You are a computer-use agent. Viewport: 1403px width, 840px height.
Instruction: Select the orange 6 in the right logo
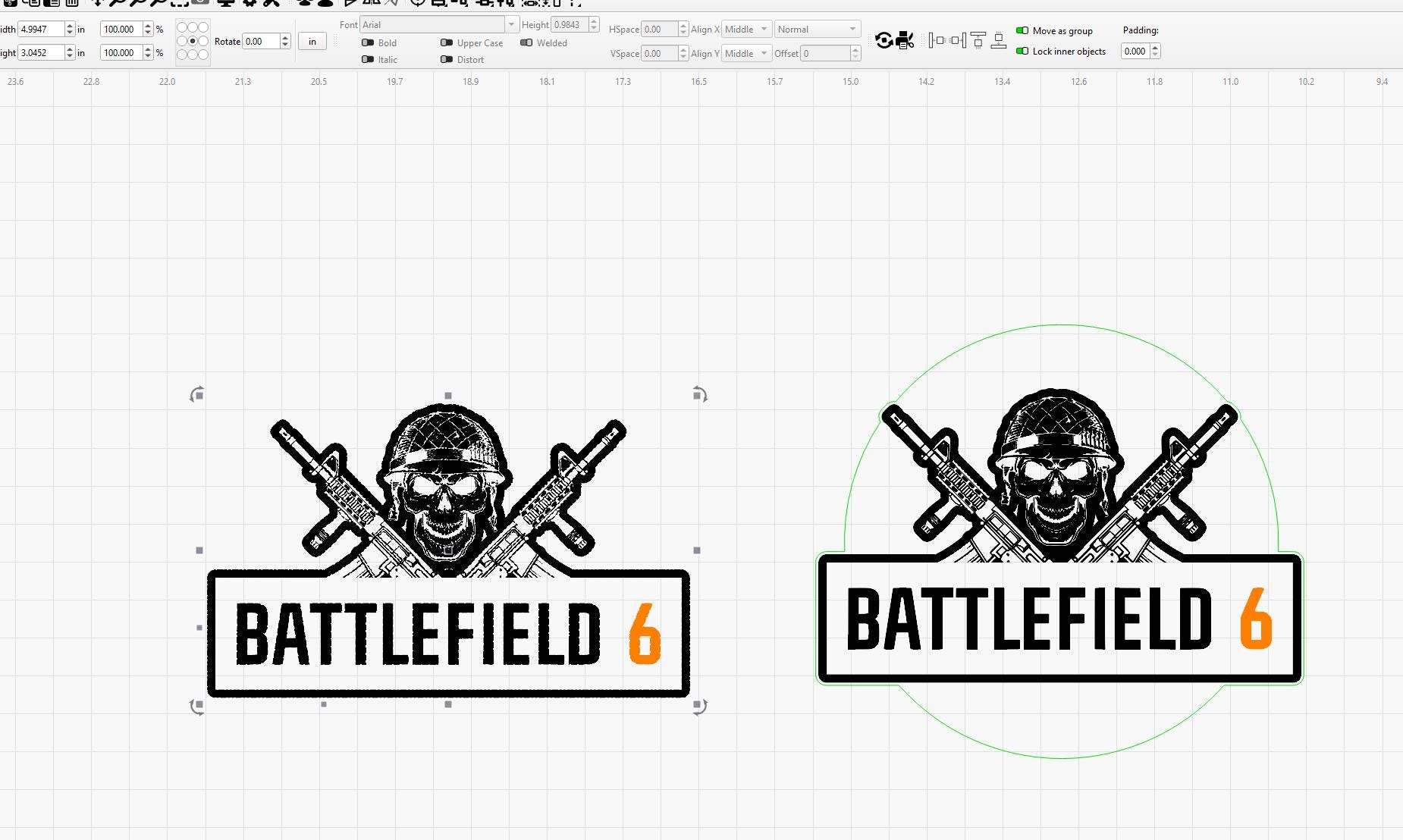click(x=1256, y=618)
